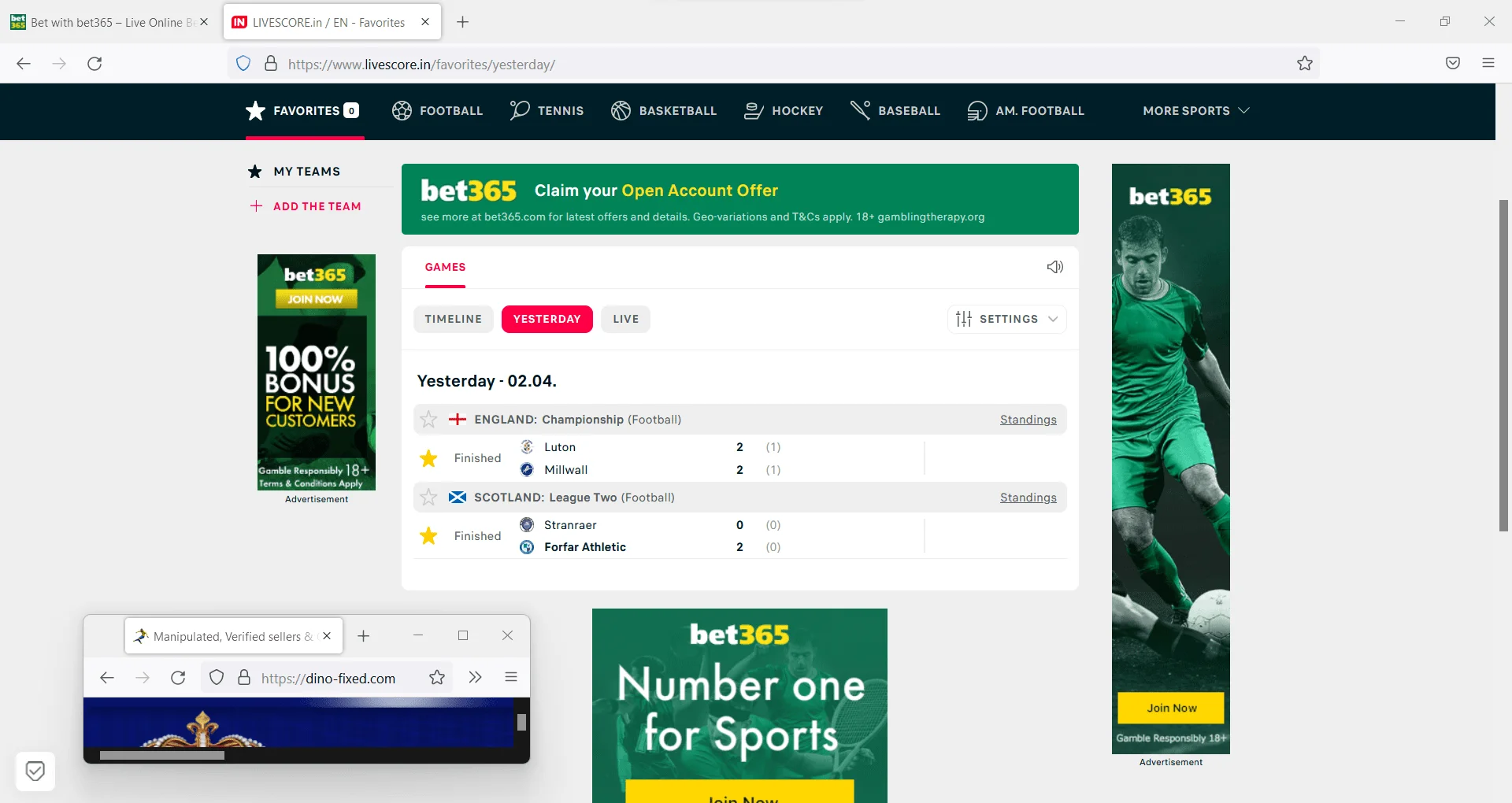Unfavorite the Stranraer vs Forfar Athletic match
Image resolution: width=1512 pixels, height=803 pixels.
pyautogui.click(x=428, y=536)
